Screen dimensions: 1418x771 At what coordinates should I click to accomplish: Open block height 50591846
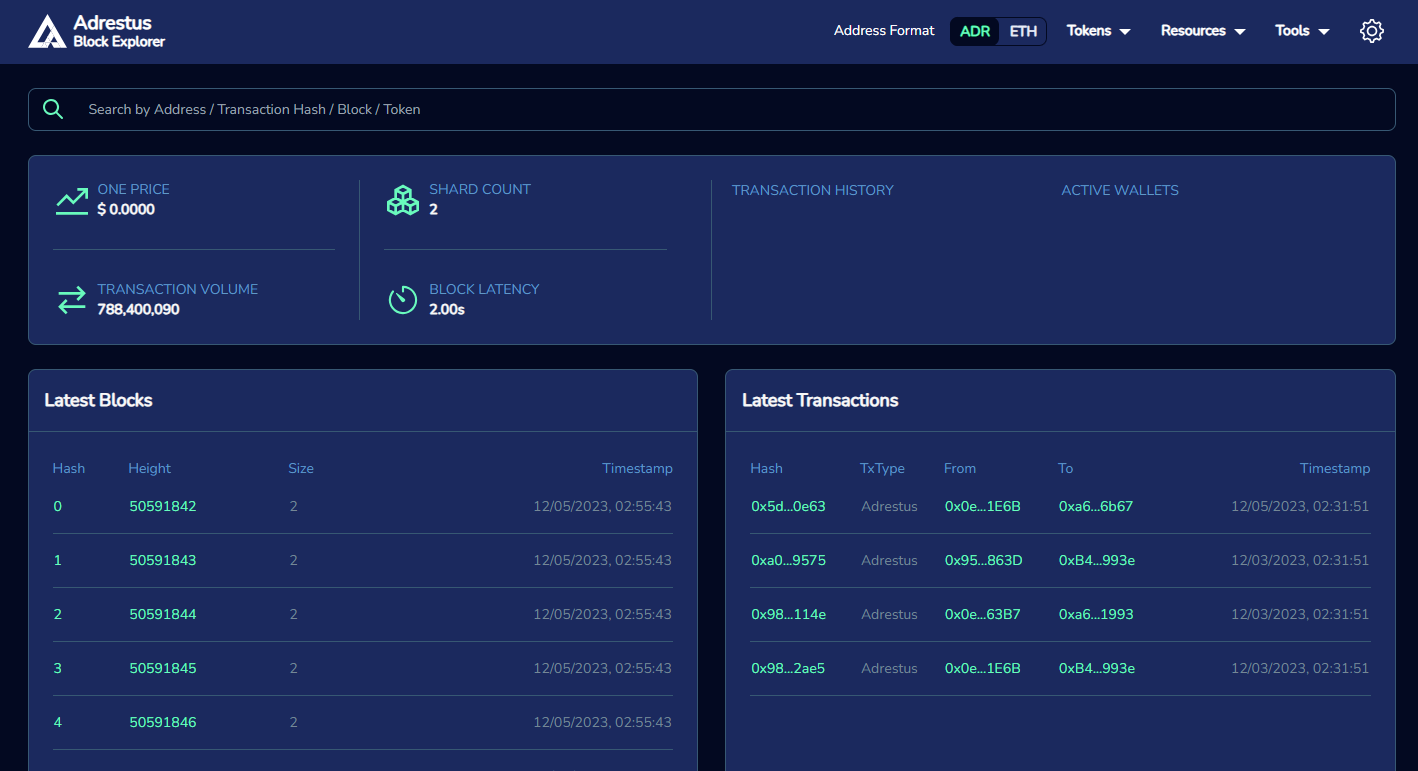[163, 722]
